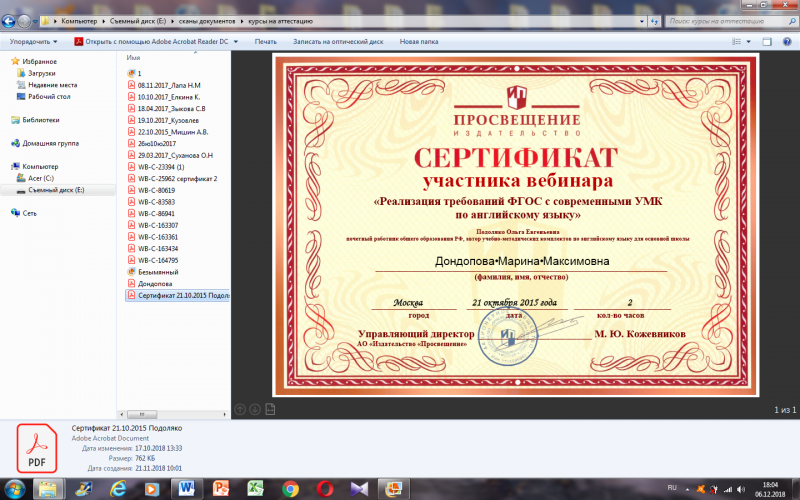The image size is (800, 500).
Task: Expand the address bar history dropdown
Action: [642, 21]
